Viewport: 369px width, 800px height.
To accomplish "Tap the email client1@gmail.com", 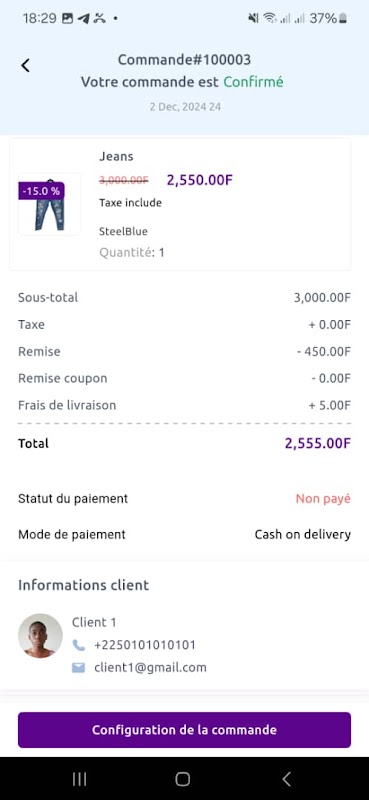I will [150, 667].
